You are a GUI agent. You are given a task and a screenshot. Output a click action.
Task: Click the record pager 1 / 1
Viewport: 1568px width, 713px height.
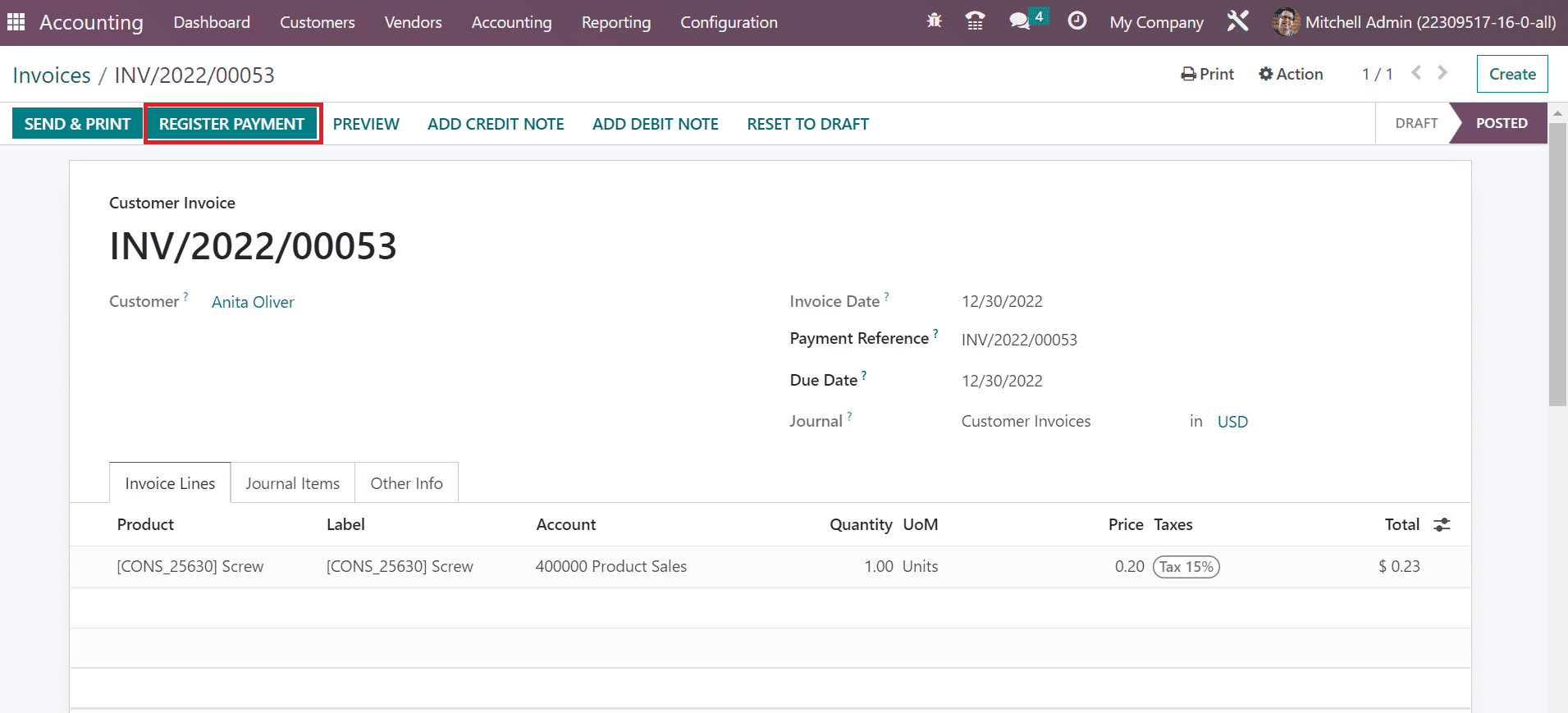coord(1377,74)
